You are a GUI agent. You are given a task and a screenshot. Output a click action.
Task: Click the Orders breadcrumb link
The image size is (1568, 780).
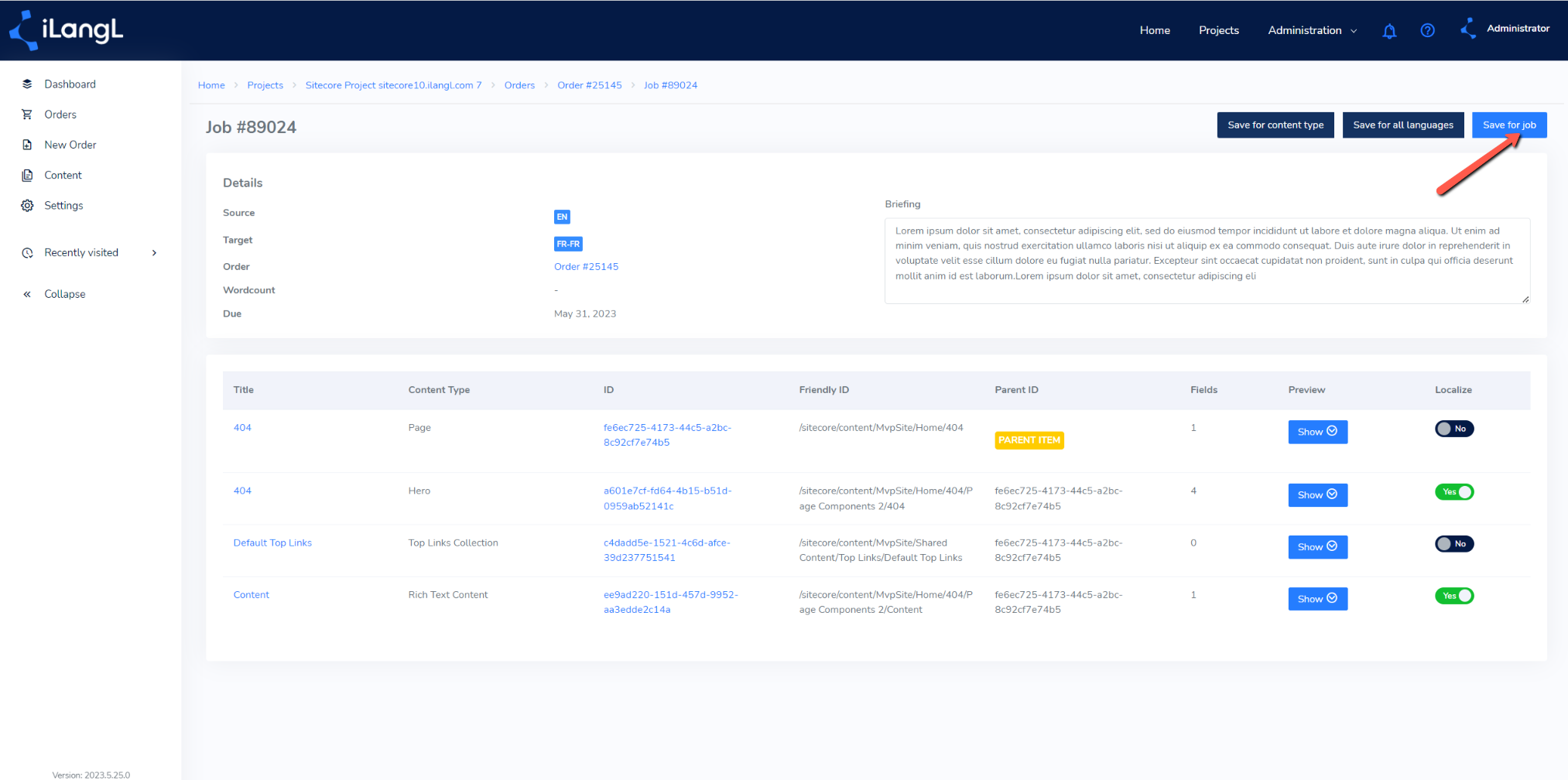coord(519,85)
